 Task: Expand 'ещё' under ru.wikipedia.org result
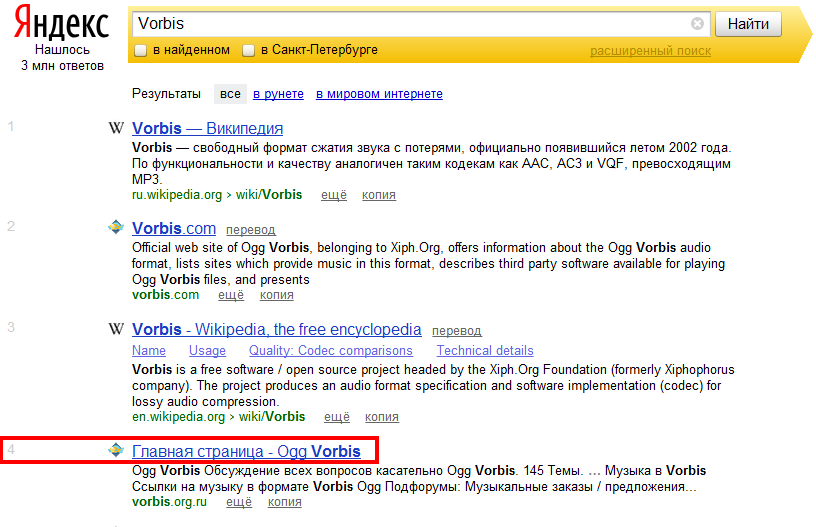click(x=333, y=195)
